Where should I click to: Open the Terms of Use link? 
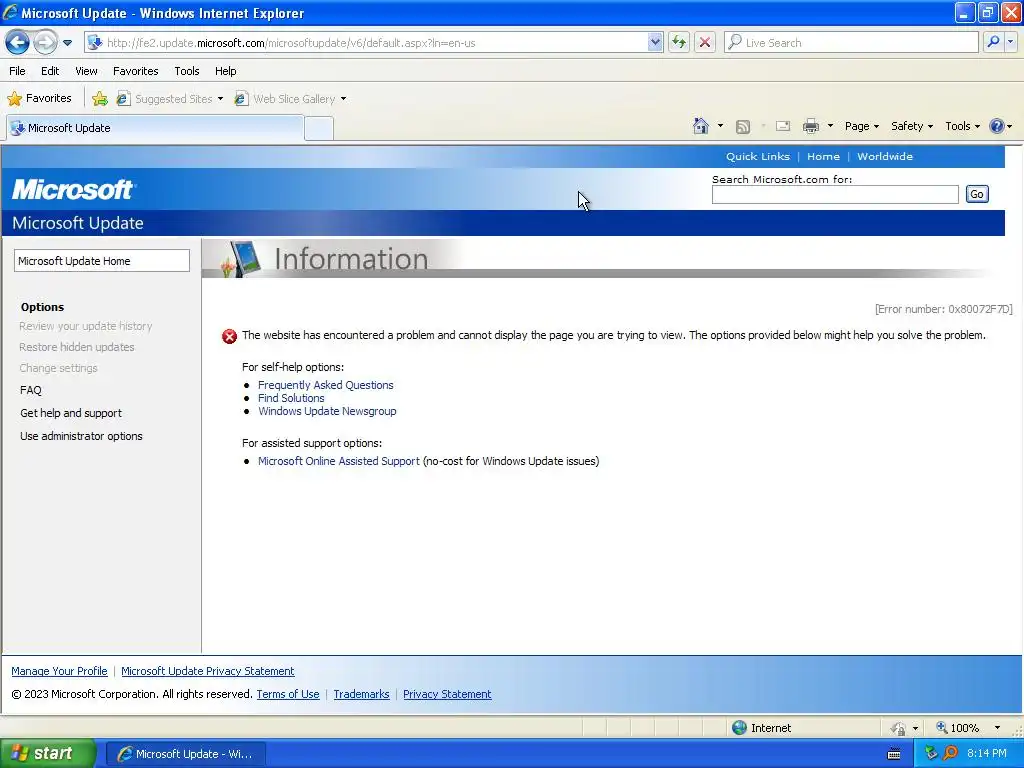(288, 694)
